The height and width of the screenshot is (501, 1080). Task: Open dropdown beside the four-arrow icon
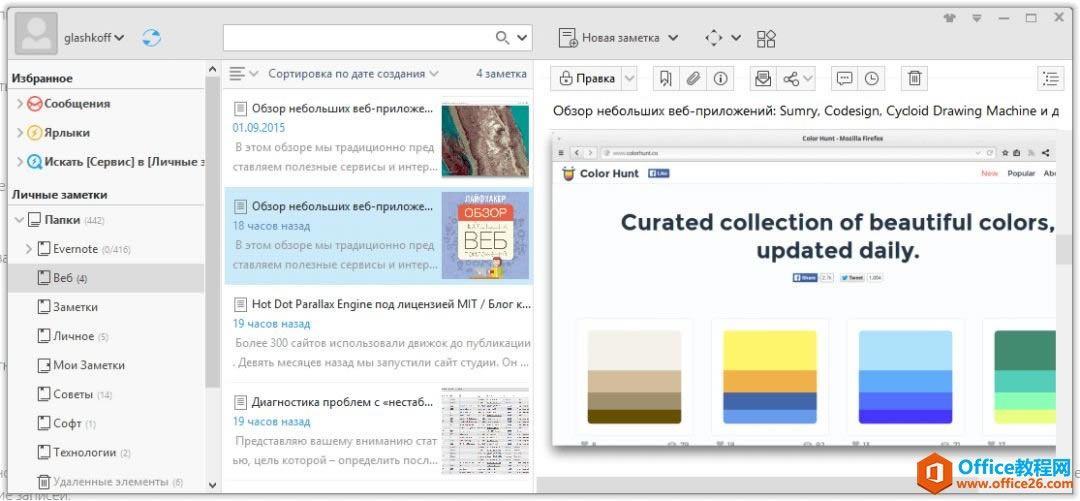[x=736, y=38]
